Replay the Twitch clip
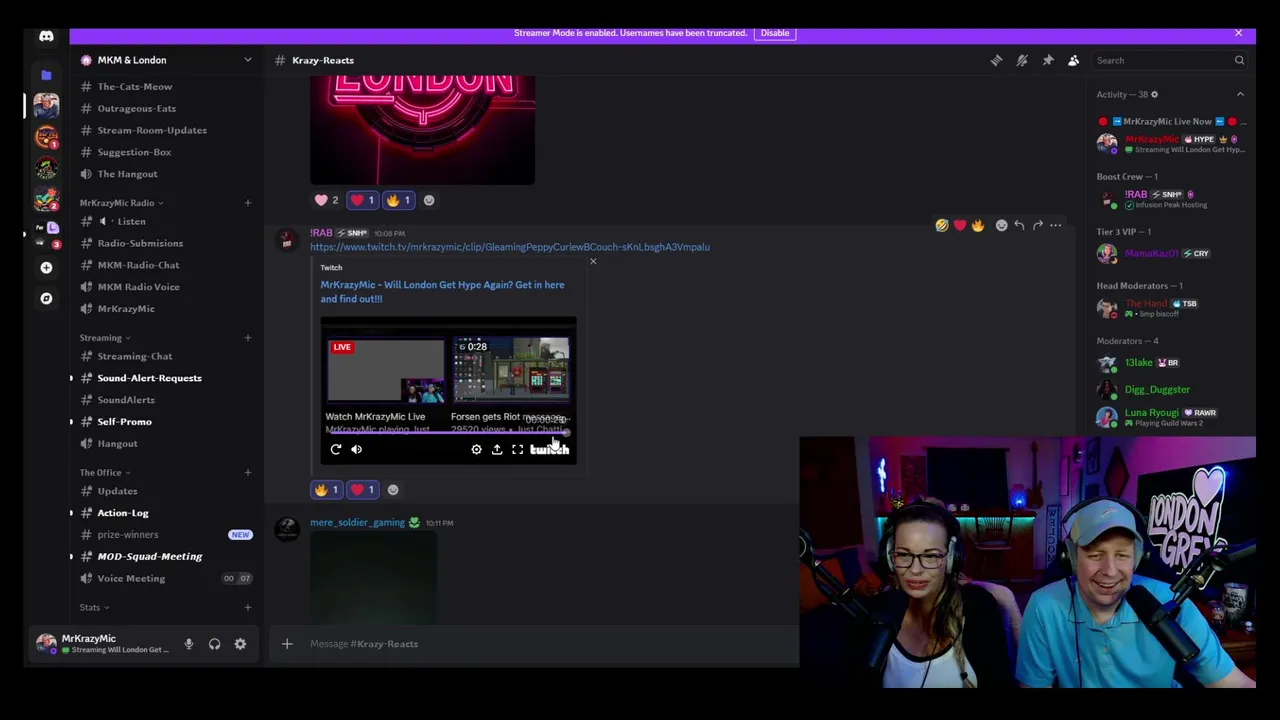The width and height of the screenshot is (1280, 720). pyautogui.click(x=336, y=449)
